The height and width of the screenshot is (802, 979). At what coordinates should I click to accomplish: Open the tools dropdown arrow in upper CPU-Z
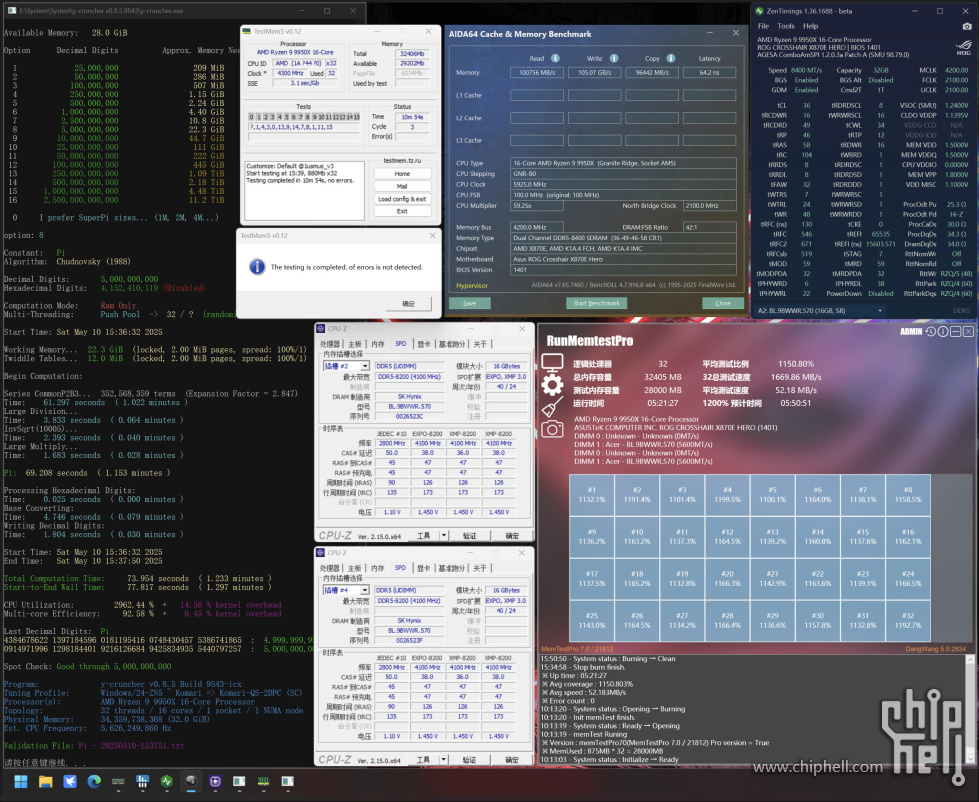[443, 535]
